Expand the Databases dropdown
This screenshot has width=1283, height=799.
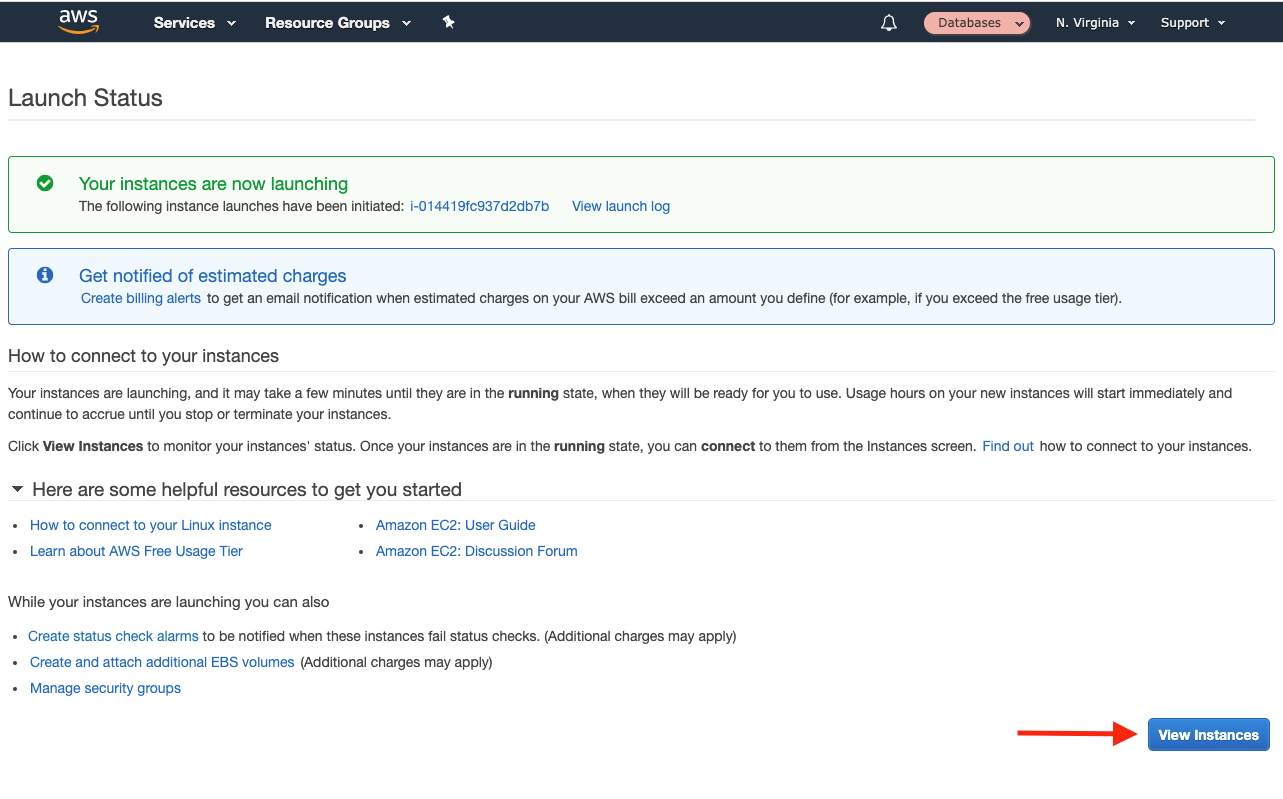976,22
